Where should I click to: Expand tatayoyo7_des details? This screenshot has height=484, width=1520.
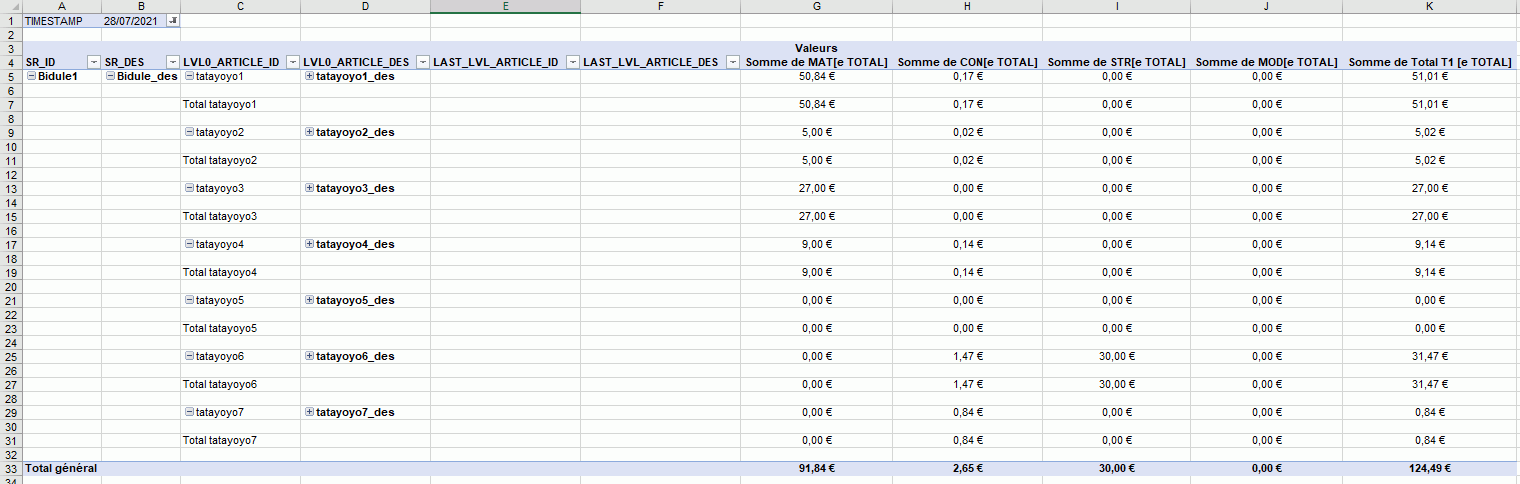310,412
